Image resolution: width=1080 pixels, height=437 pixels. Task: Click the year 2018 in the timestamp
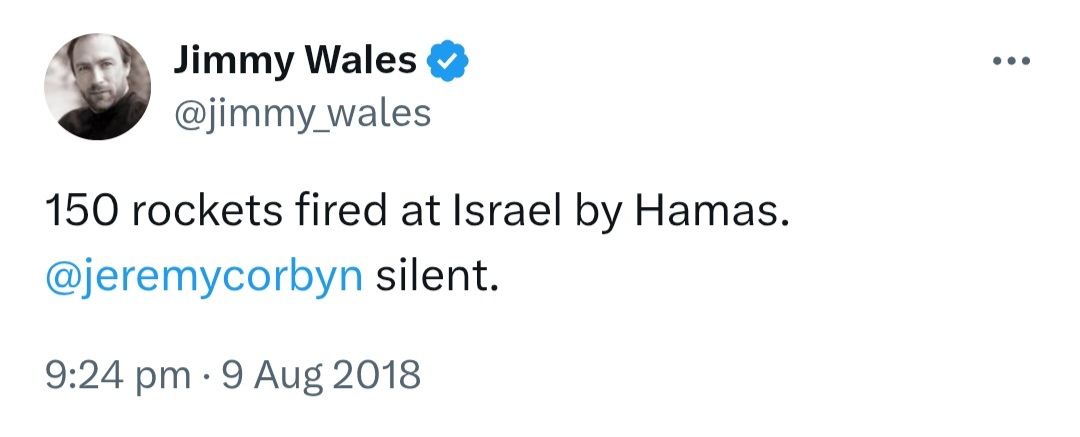pyautogui.click(x=376, y=374)
